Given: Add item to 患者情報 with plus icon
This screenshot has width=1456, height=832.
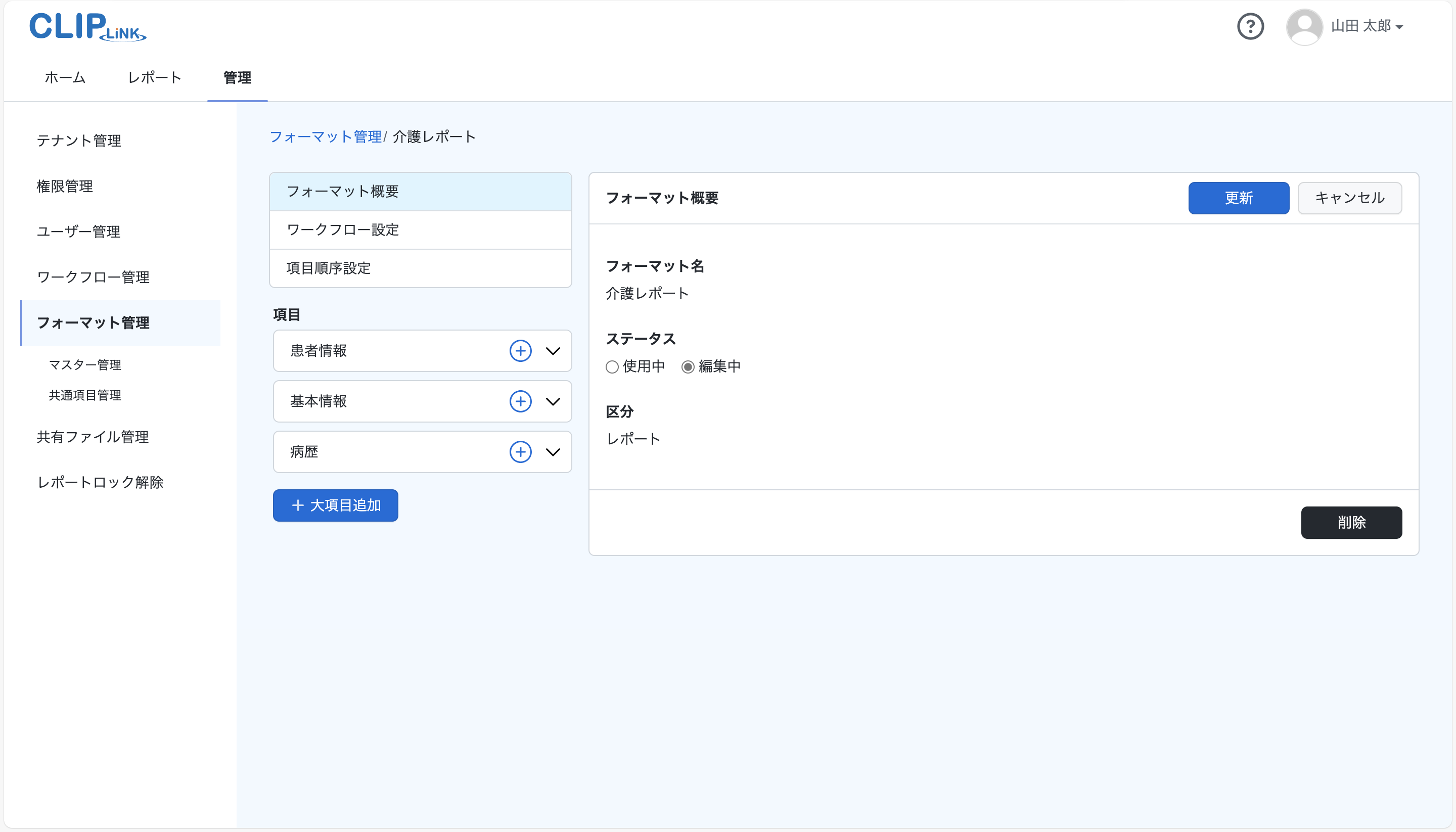Looking at the screenshot, I should coord(520,351).
